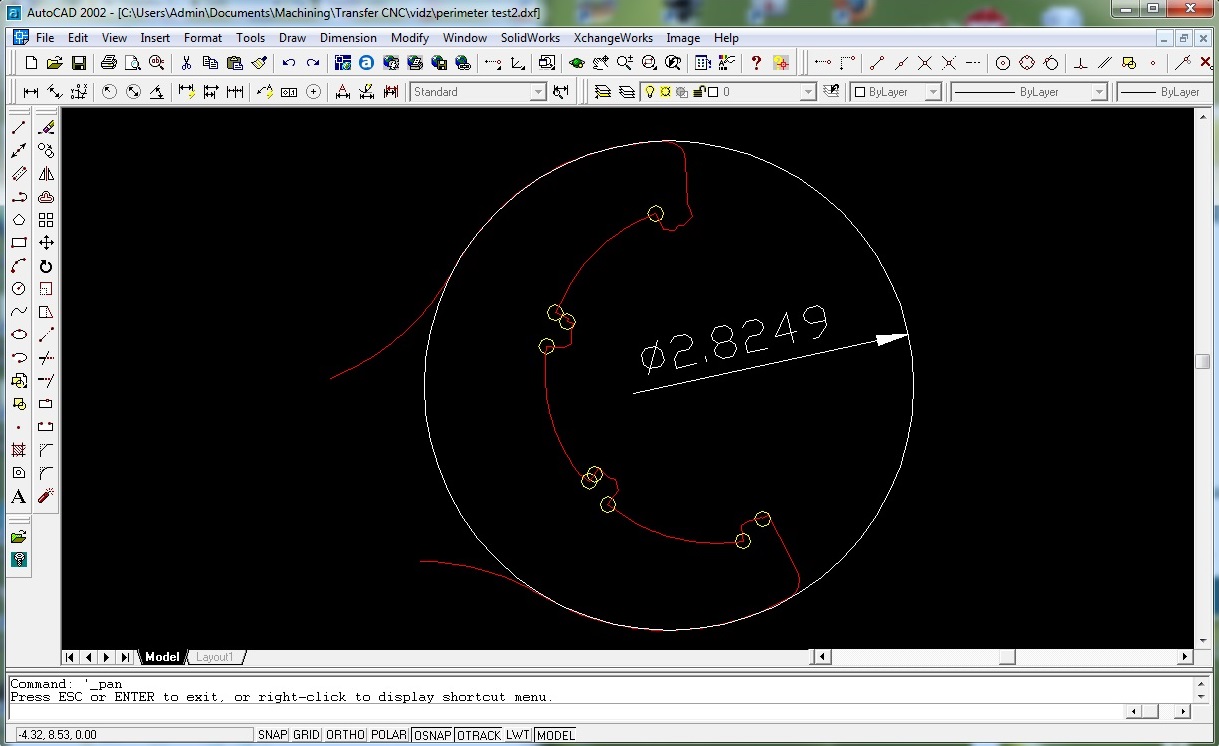The width and height of the screenshot is (1219, 746).
Task: Switch to the Layout1 tab
Action: [x=215, y=657]
